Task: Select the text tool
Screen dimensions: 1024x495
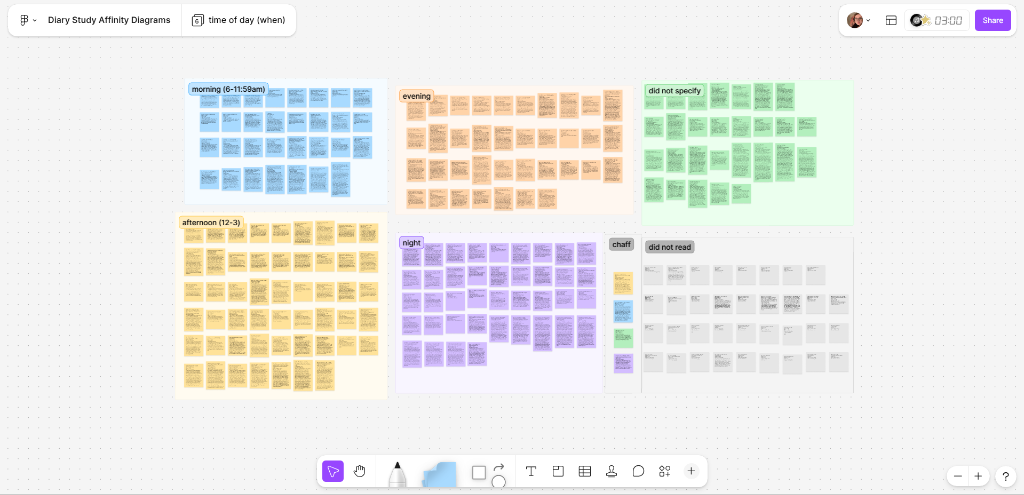Action: [531, 471]
